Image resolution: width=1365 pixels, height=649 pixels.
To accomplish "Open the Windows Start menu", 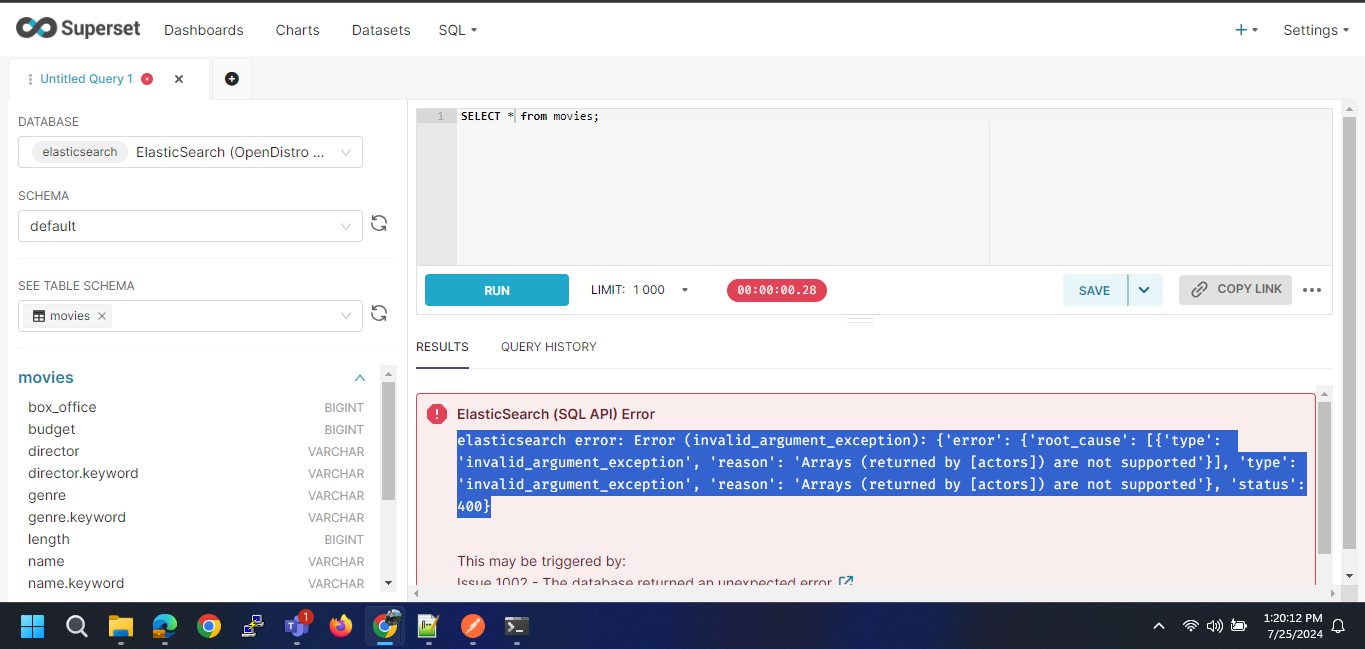I will point(33,626).
